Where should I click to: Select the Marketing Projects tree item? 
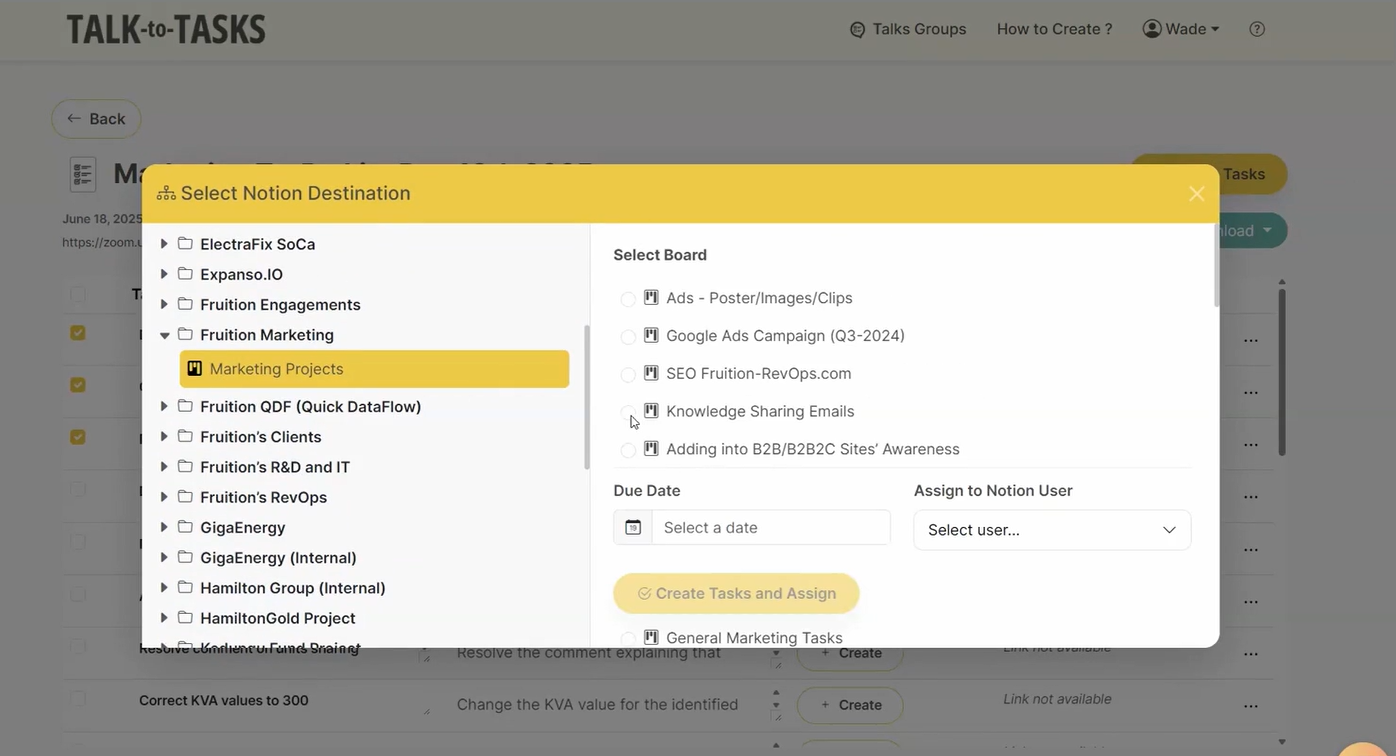pyautogui.click(x=375, y=369)
